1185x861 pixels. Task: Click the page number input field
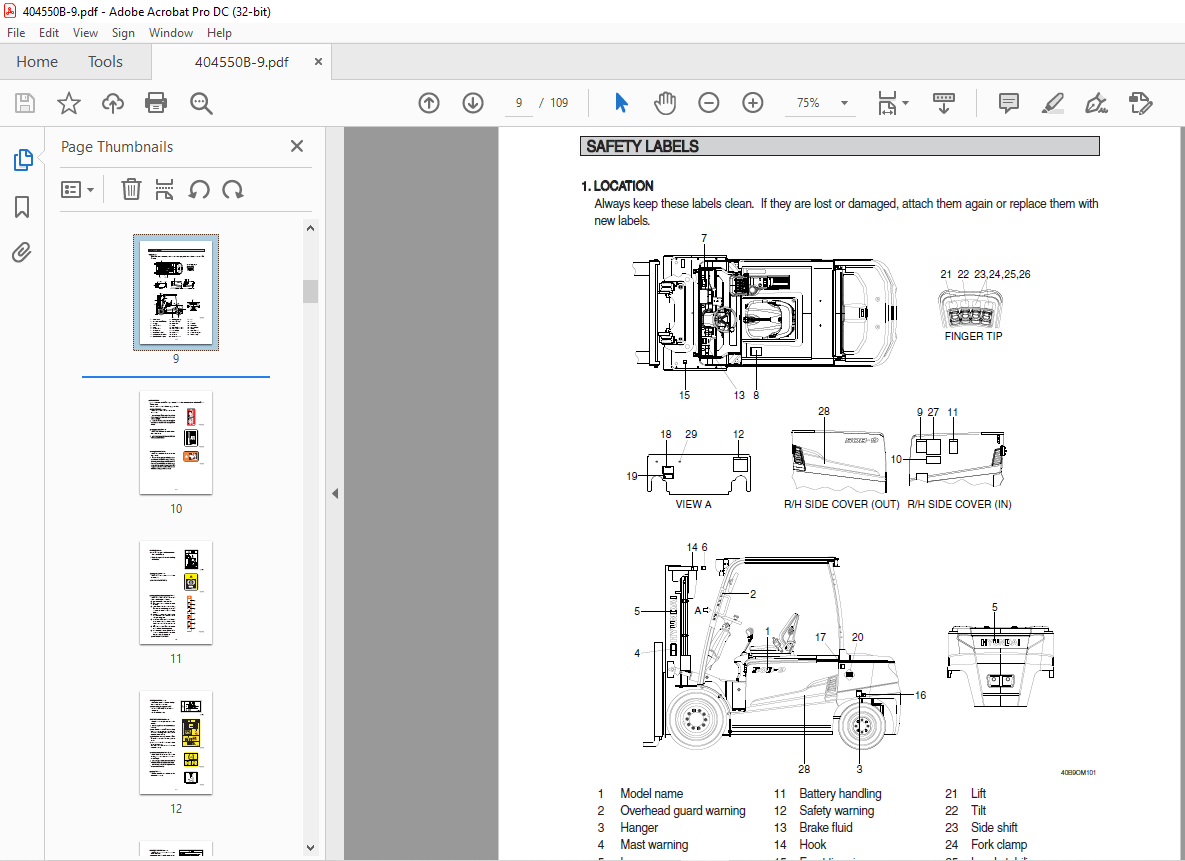(519, 103)
